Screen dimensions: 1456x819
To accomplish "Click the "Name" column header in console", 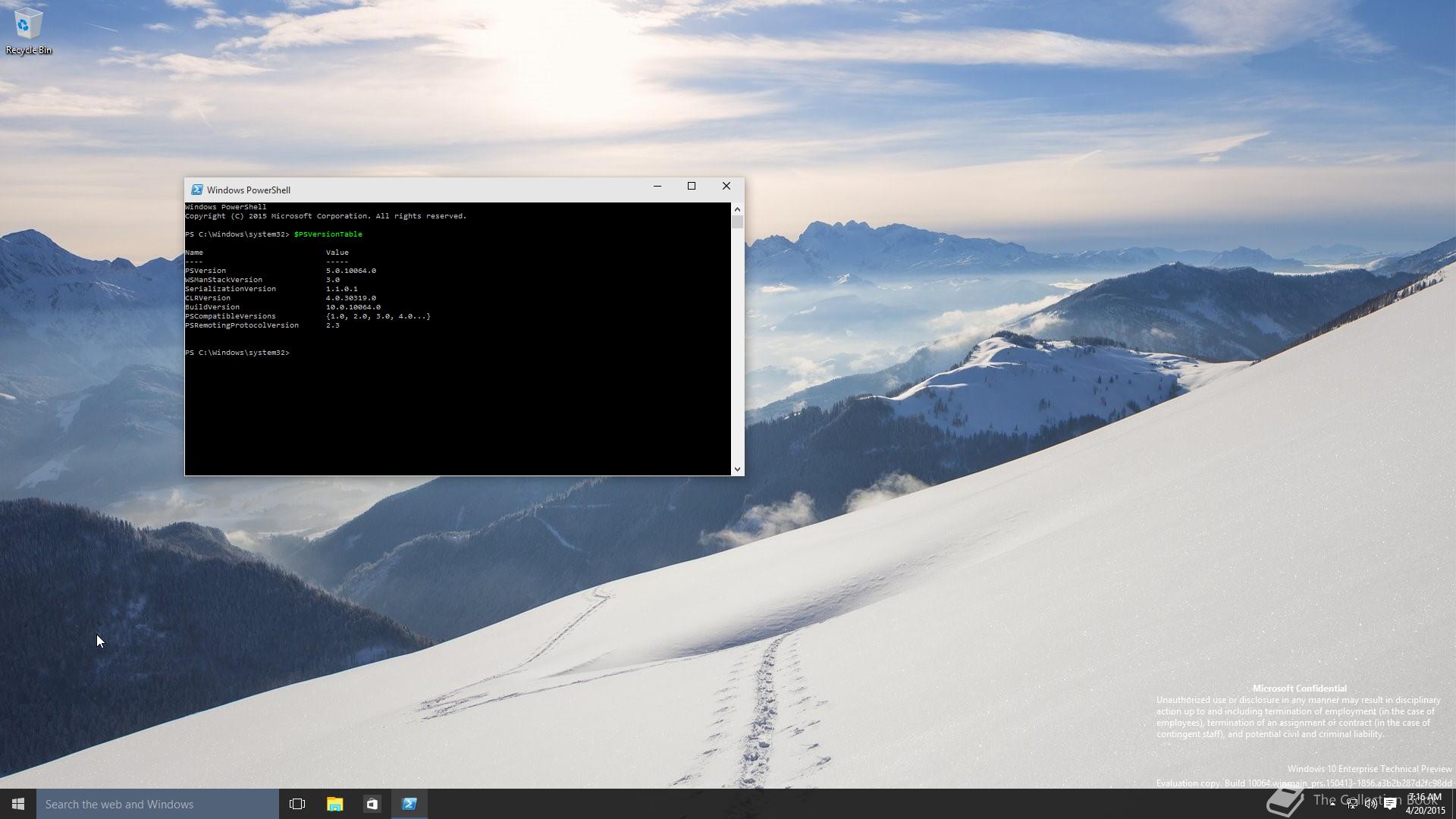I will [x=194, y=253].
